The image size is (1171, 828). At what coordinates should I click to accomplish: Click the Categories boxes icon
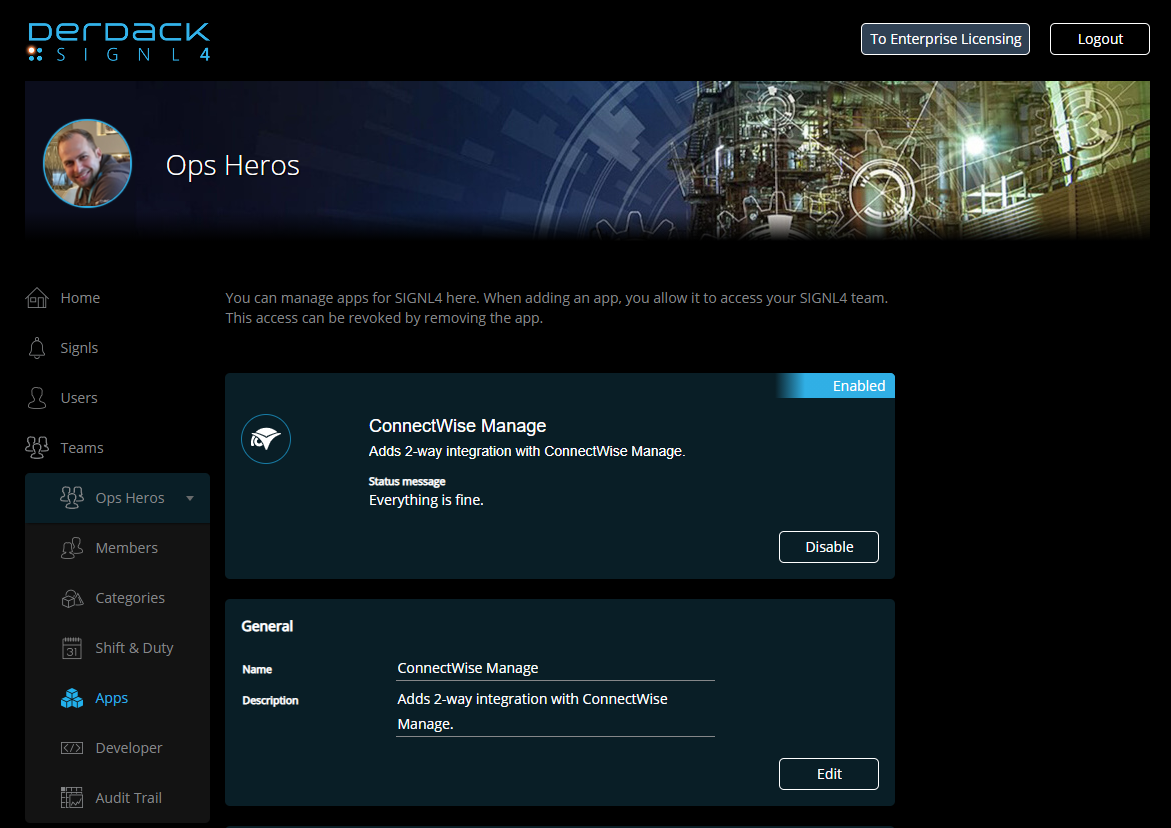(72, 598)
